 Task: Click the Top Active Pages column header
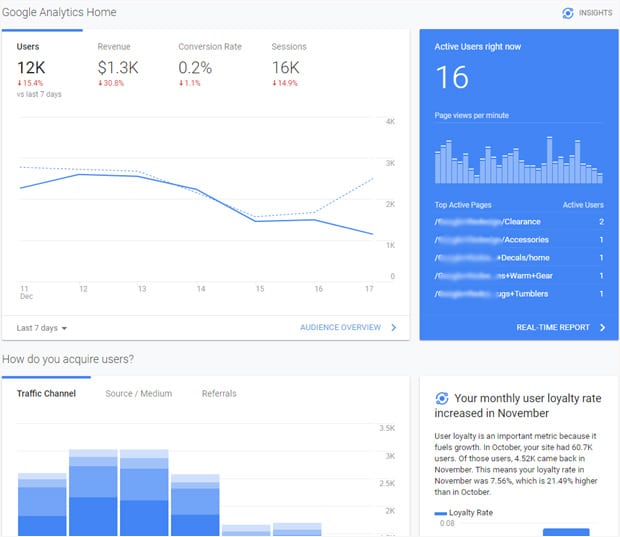463,205
